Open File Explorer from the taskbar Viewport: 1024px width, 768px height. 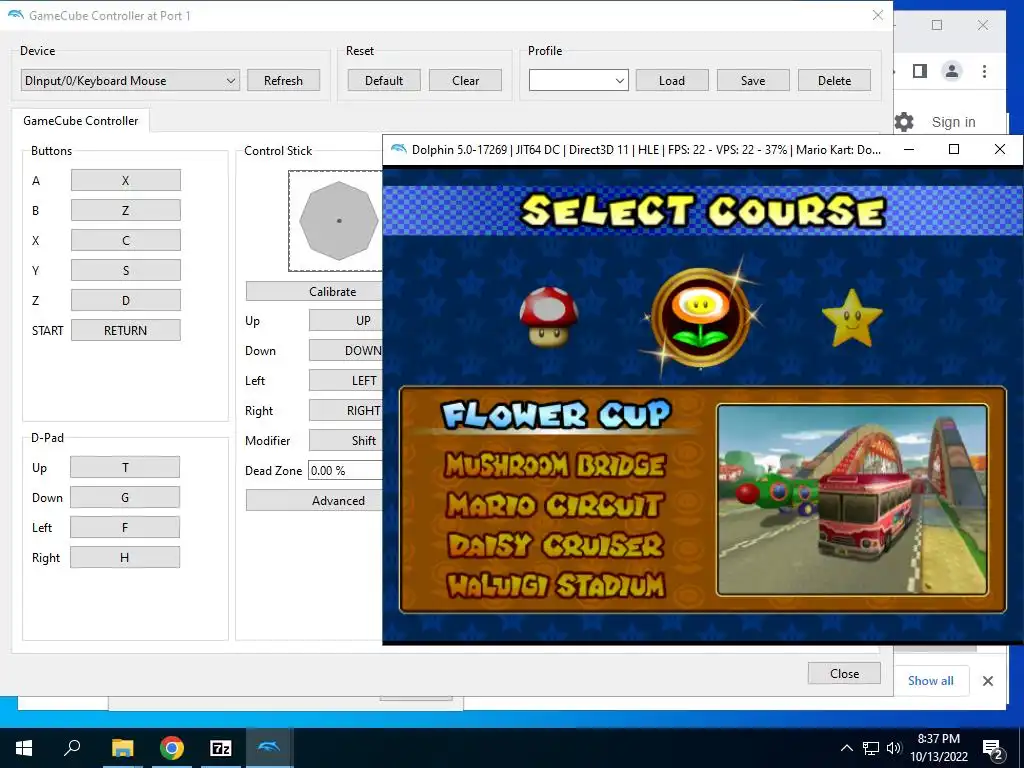coord(122,748)
